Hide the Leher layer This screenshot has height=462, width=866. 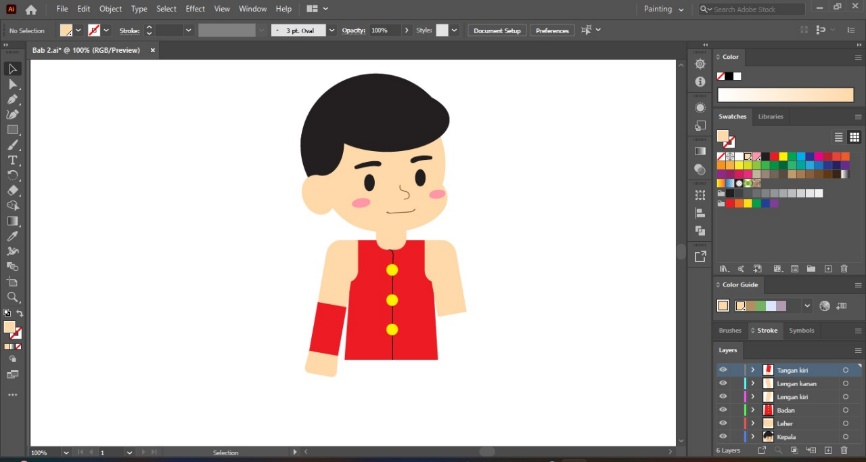[x=723, y=423]
